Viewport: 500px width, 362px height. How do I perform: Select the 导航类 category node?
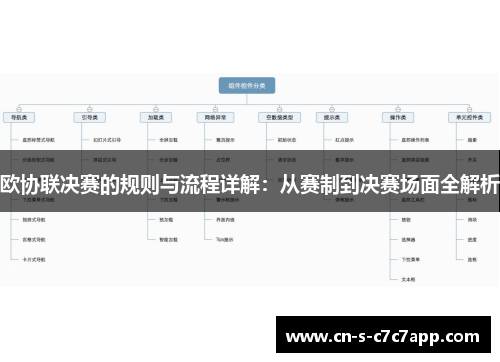point(19,117)
